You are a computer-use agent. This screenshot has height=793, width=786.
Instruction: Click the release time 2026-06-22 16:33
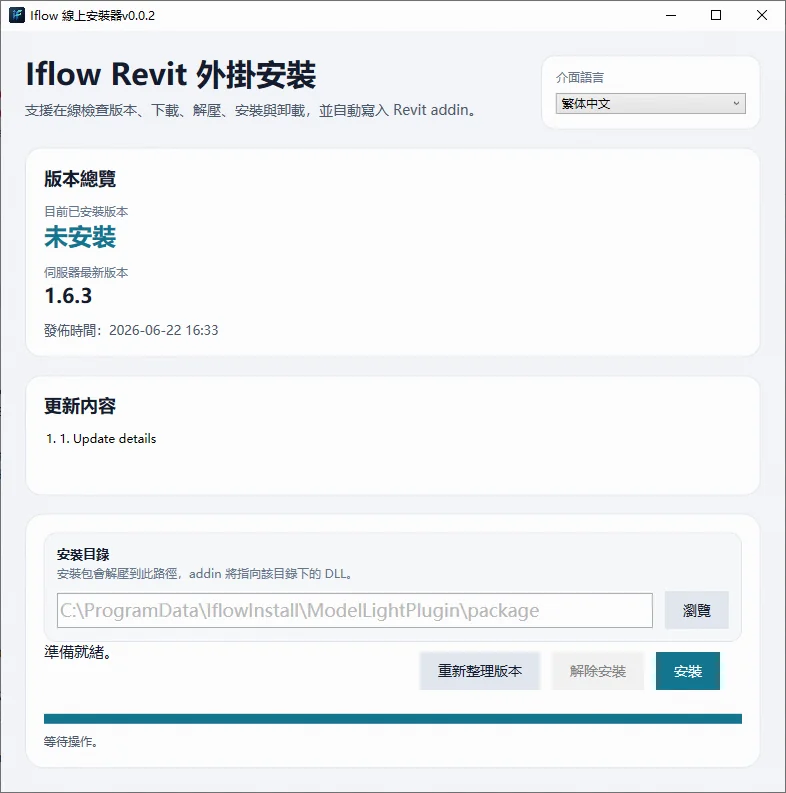(x=163, y=330)
